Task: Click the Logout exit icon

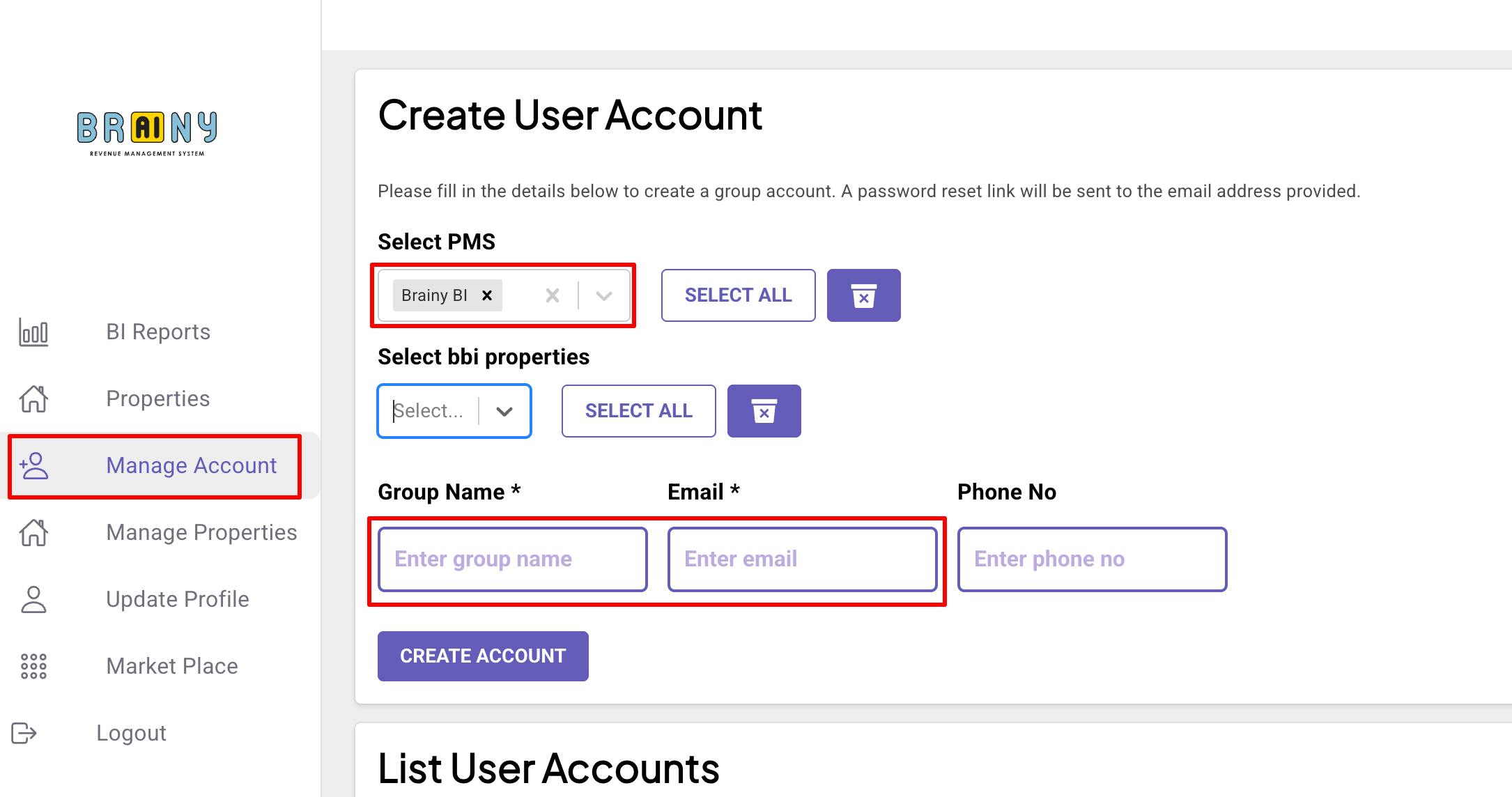Action: 24,733
